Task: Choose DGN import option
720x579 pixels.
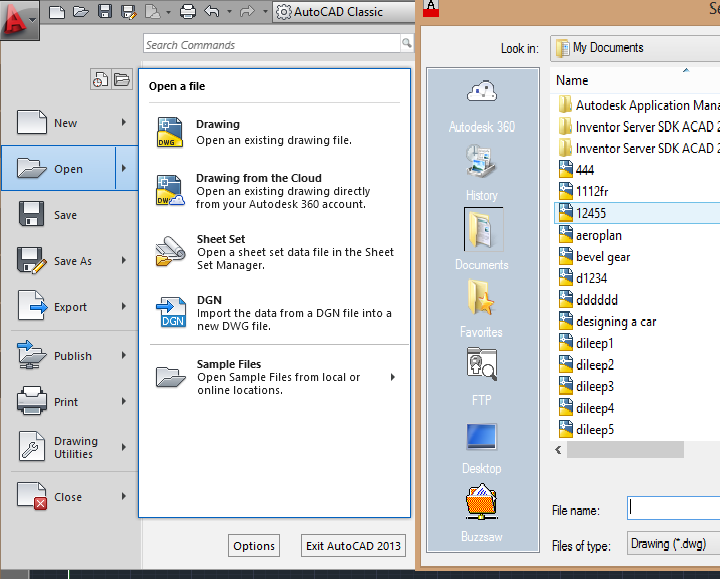Action: (x=275, y=313)
